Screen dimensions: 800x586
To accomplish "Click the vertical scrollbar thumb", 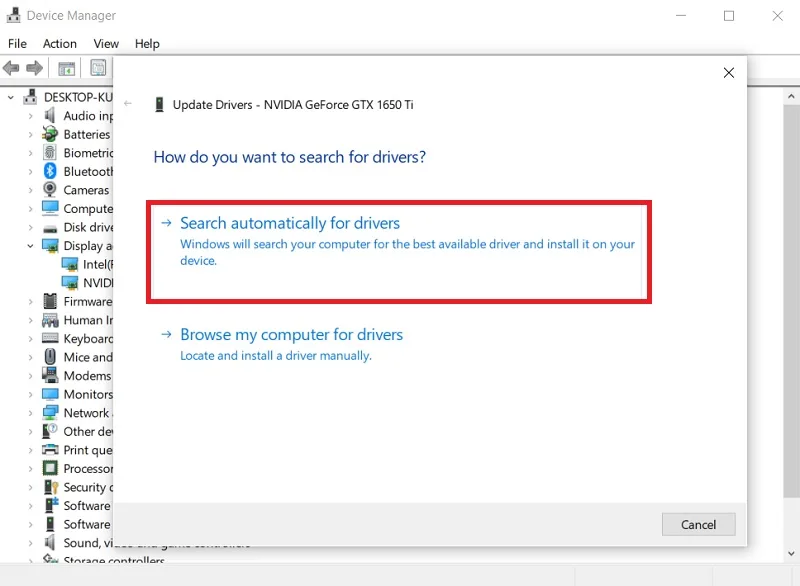I will [791, 301].
